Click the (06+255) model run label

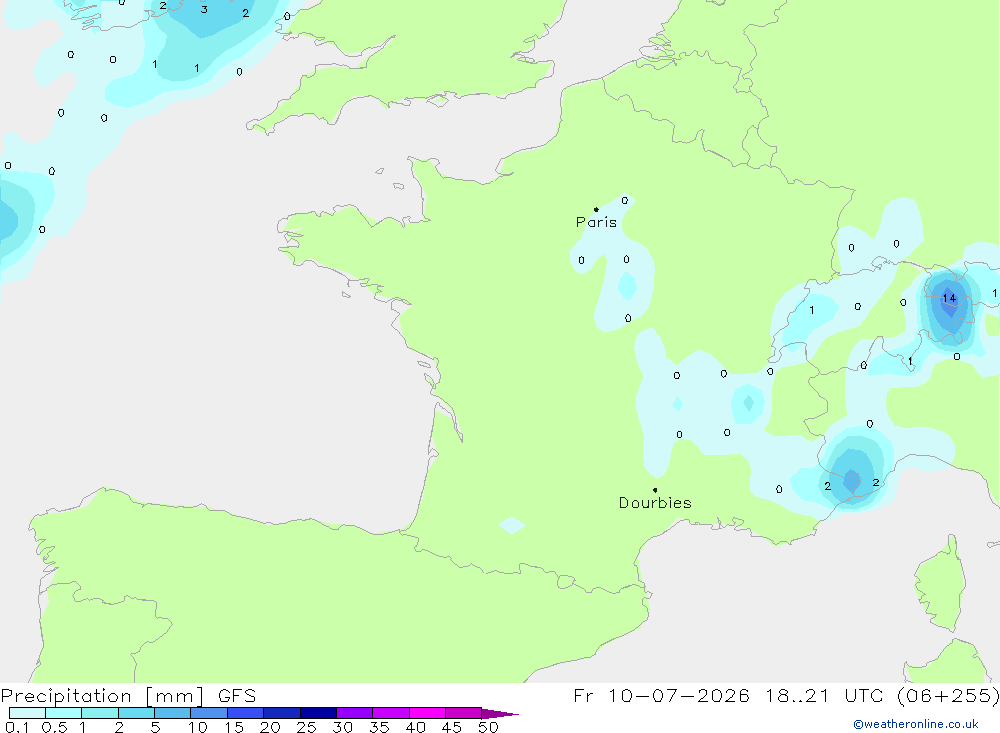948,696
